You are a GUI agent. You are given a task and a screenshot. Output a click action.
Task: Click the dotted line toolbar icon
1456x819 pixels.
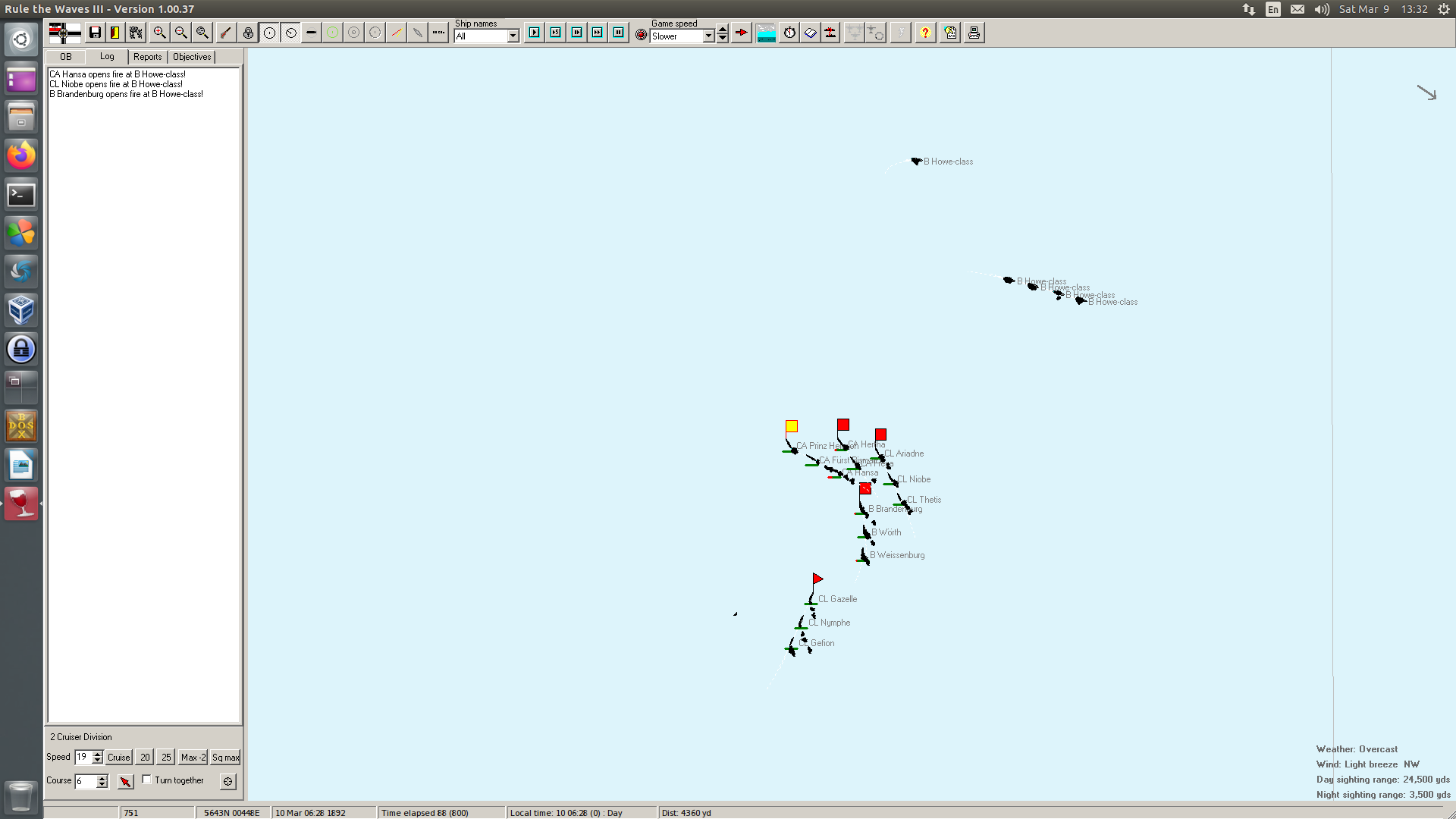pos(438,33)
